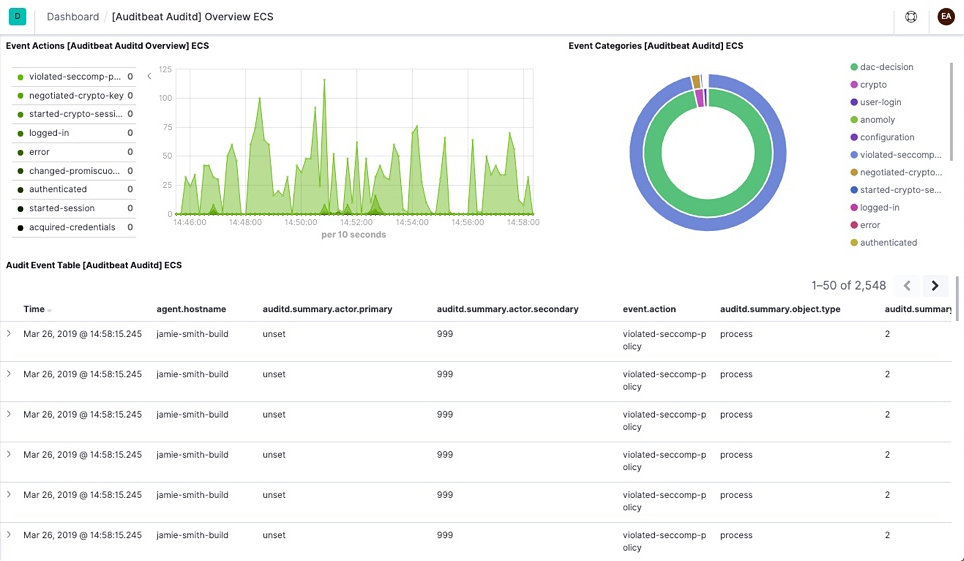Click the Auditbeat Overview ECS breadcrumb
This screenshot has width=964, height=561.
coord(192,17)
